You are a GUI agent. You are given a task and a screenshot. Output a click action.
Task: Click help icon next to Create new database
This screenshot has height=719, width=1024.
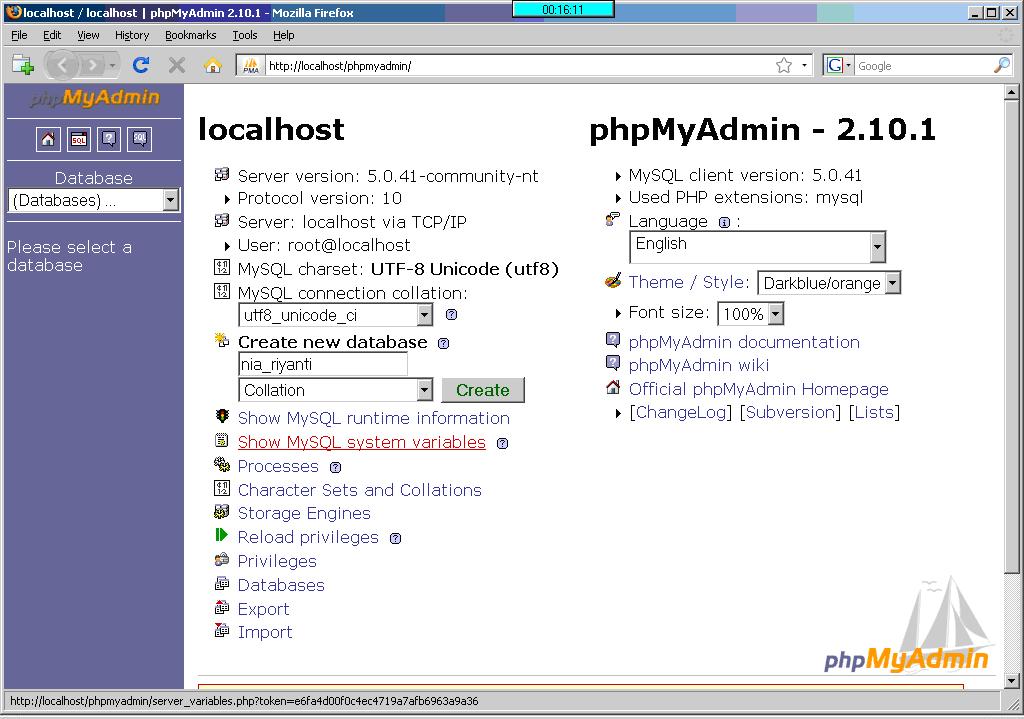tap(443, 344)
